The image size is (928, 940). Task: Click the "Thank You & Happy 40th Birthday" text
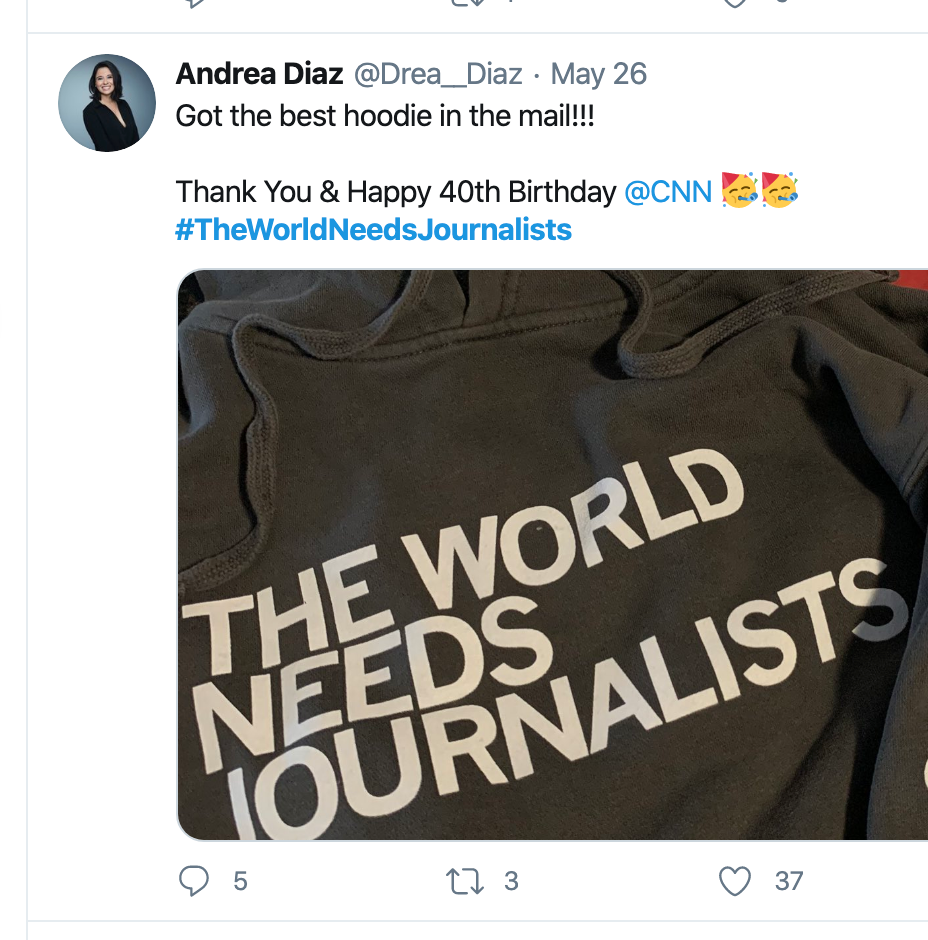click(396, 192)
